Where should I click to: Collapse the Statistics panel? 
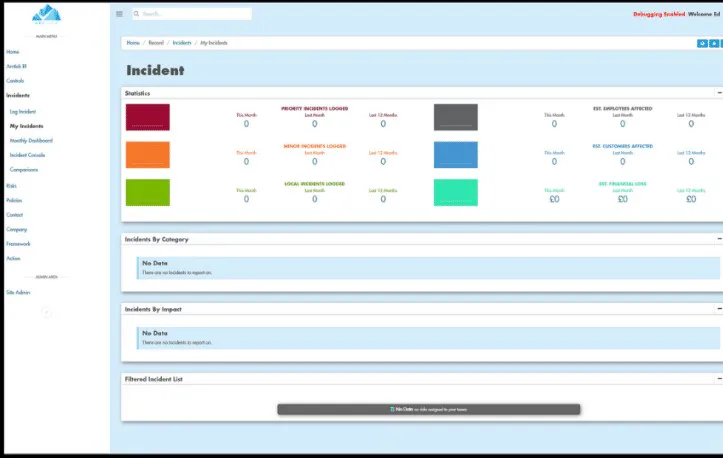tap(719, 93)
